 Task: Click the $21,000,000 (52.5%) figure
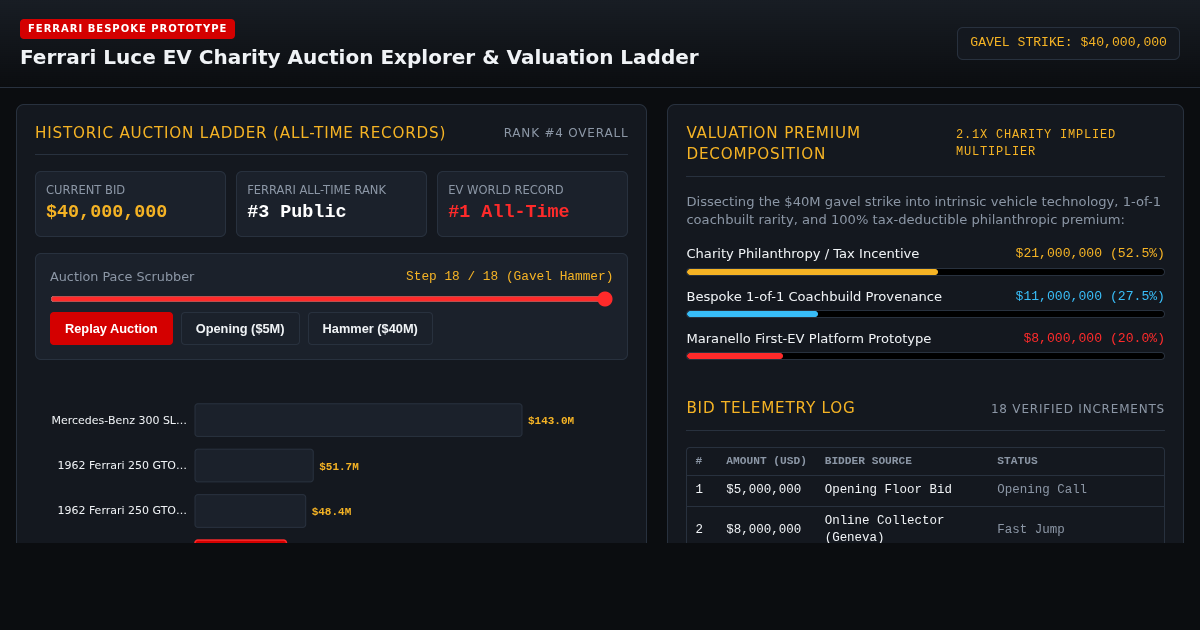[x=1090, y=254]
